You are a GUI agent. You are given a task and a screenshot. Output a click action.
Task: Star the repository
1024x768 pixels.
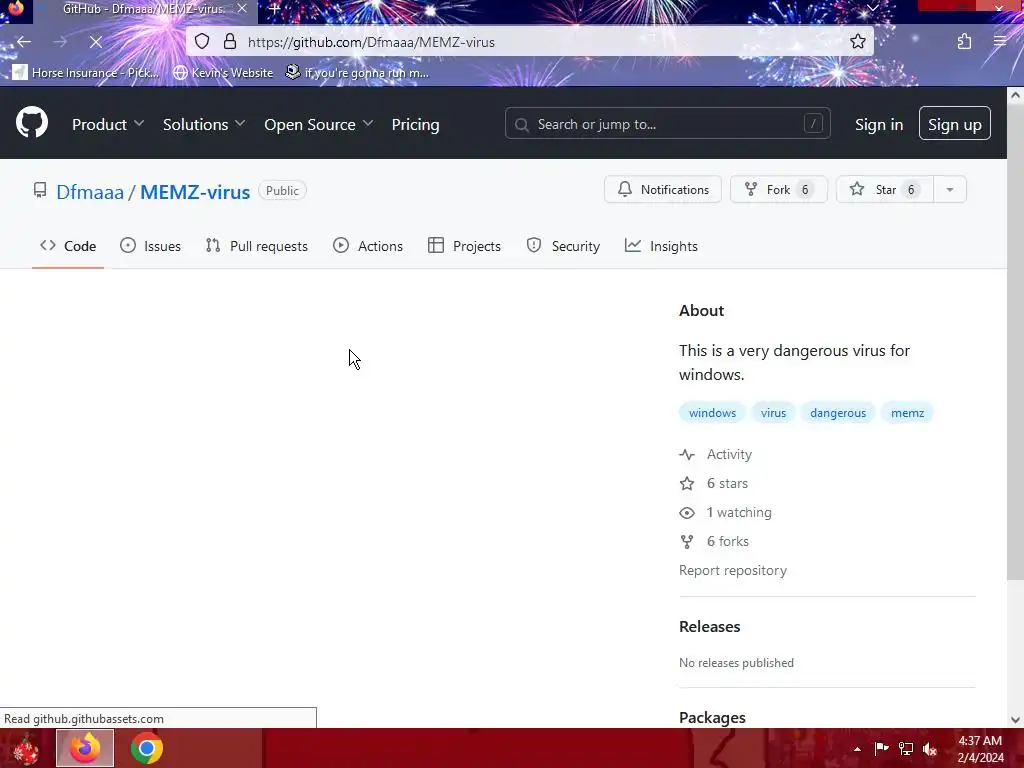coord(884,189)
